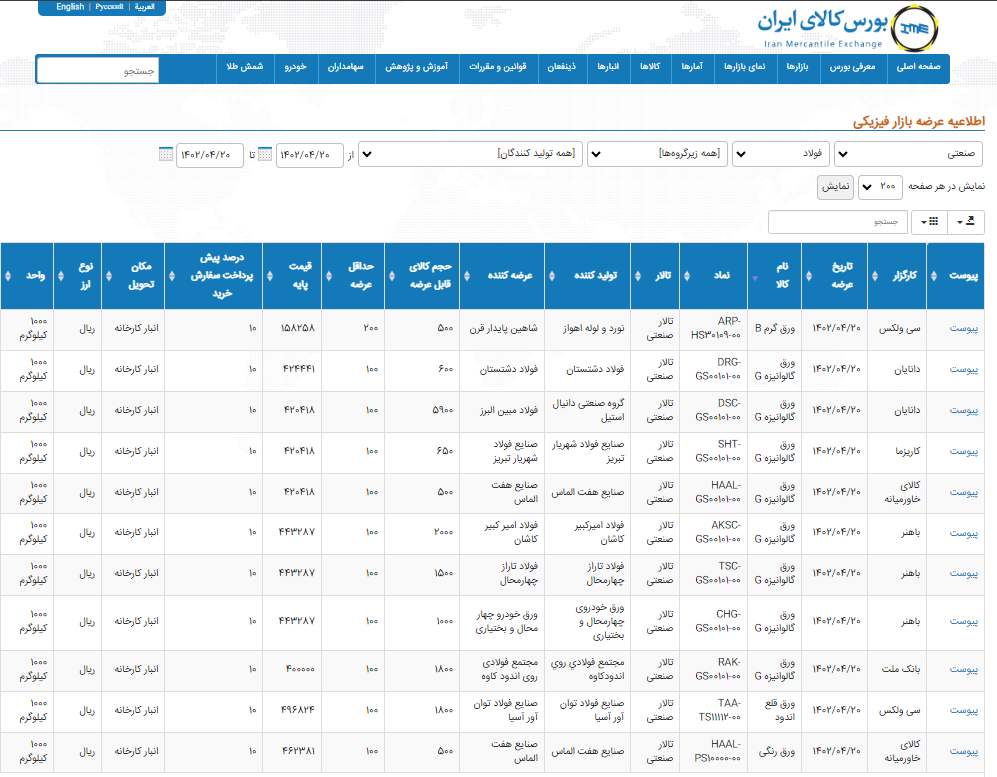Sort the table by تولید کننده column

(x=588, y=276)
